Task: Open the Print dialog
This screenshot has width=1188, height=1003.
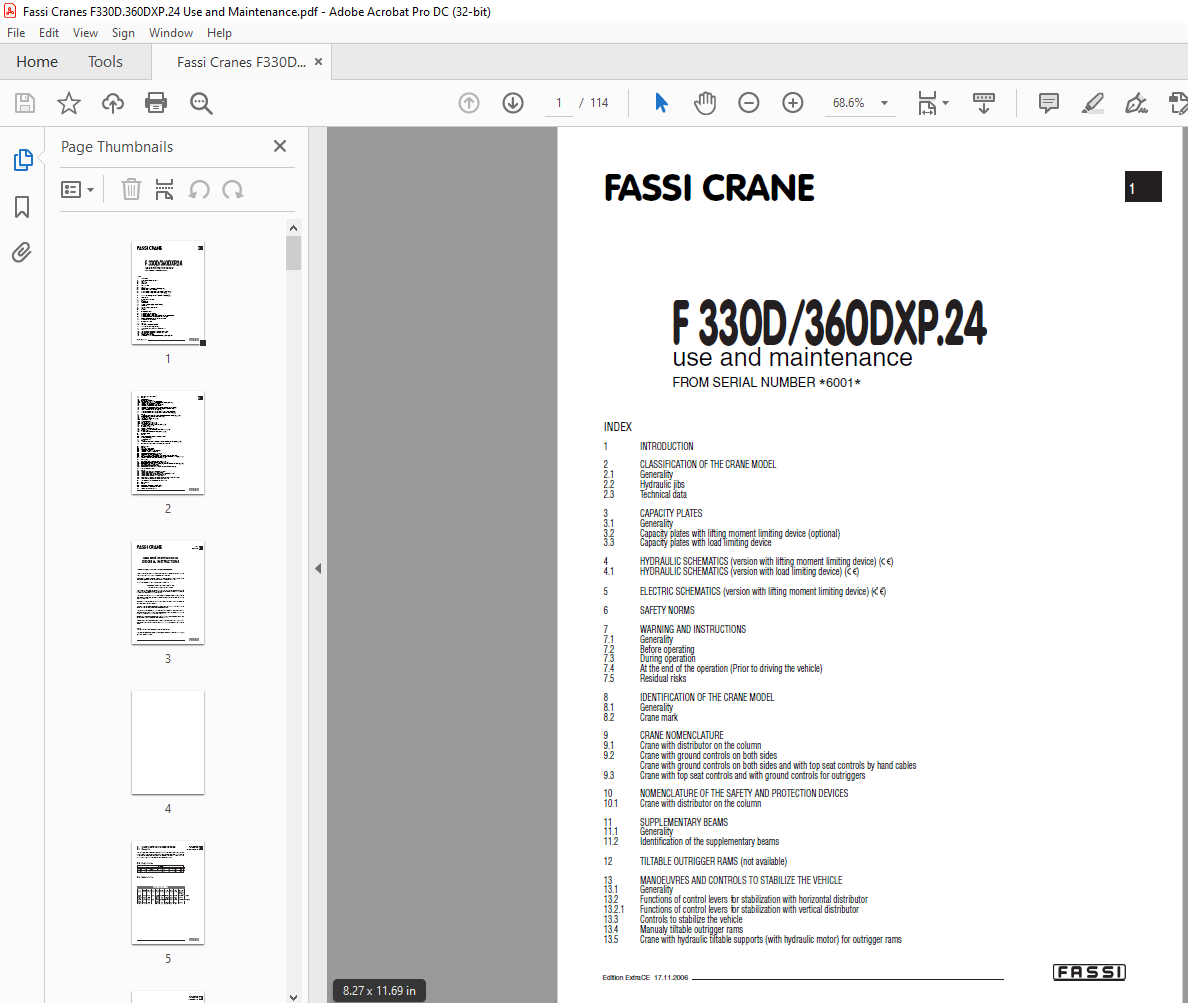Action: click(x=156, y=103)
